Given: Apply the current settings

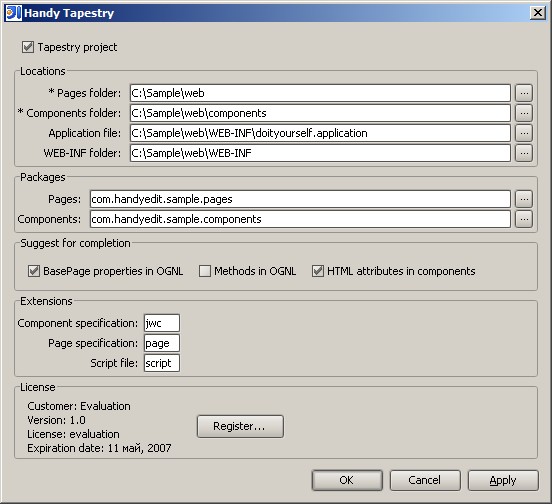Looking at the screenshot, I should 503,480.
